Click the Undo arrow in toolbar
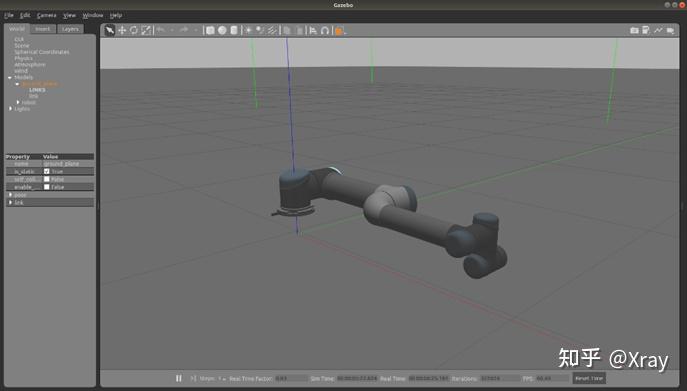The height and width of the screenshot is (391, 687). point(160,30)
